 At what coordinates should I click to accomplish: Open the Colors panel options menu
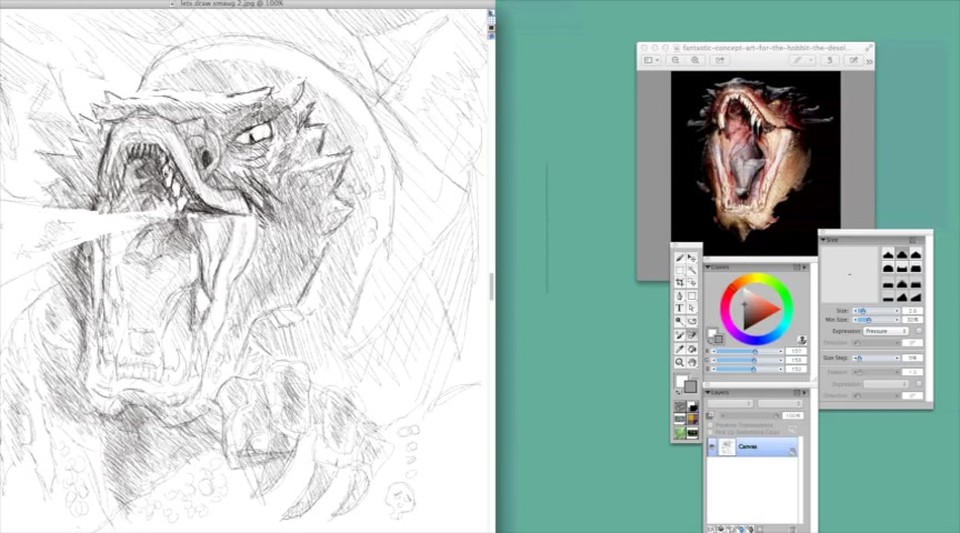coord(804,267)
